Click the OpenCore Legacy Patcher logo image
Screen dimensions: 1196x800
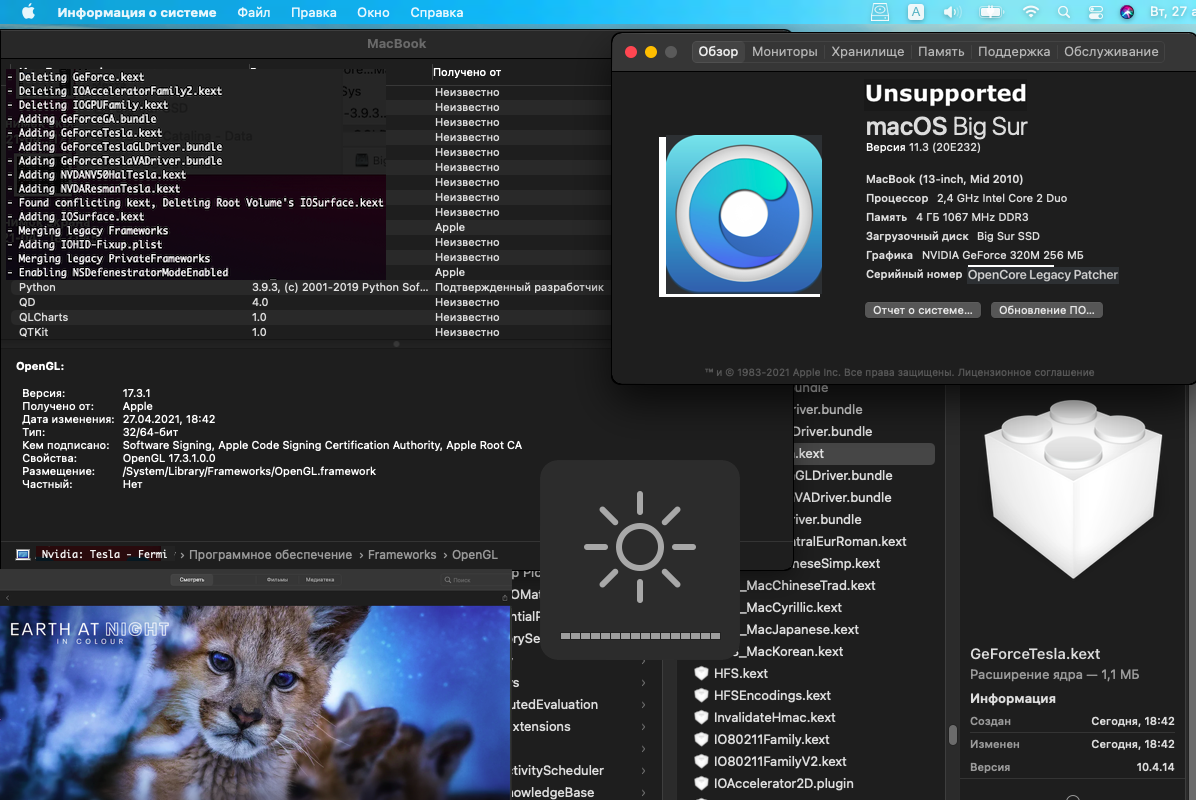(x=743, y=214)
